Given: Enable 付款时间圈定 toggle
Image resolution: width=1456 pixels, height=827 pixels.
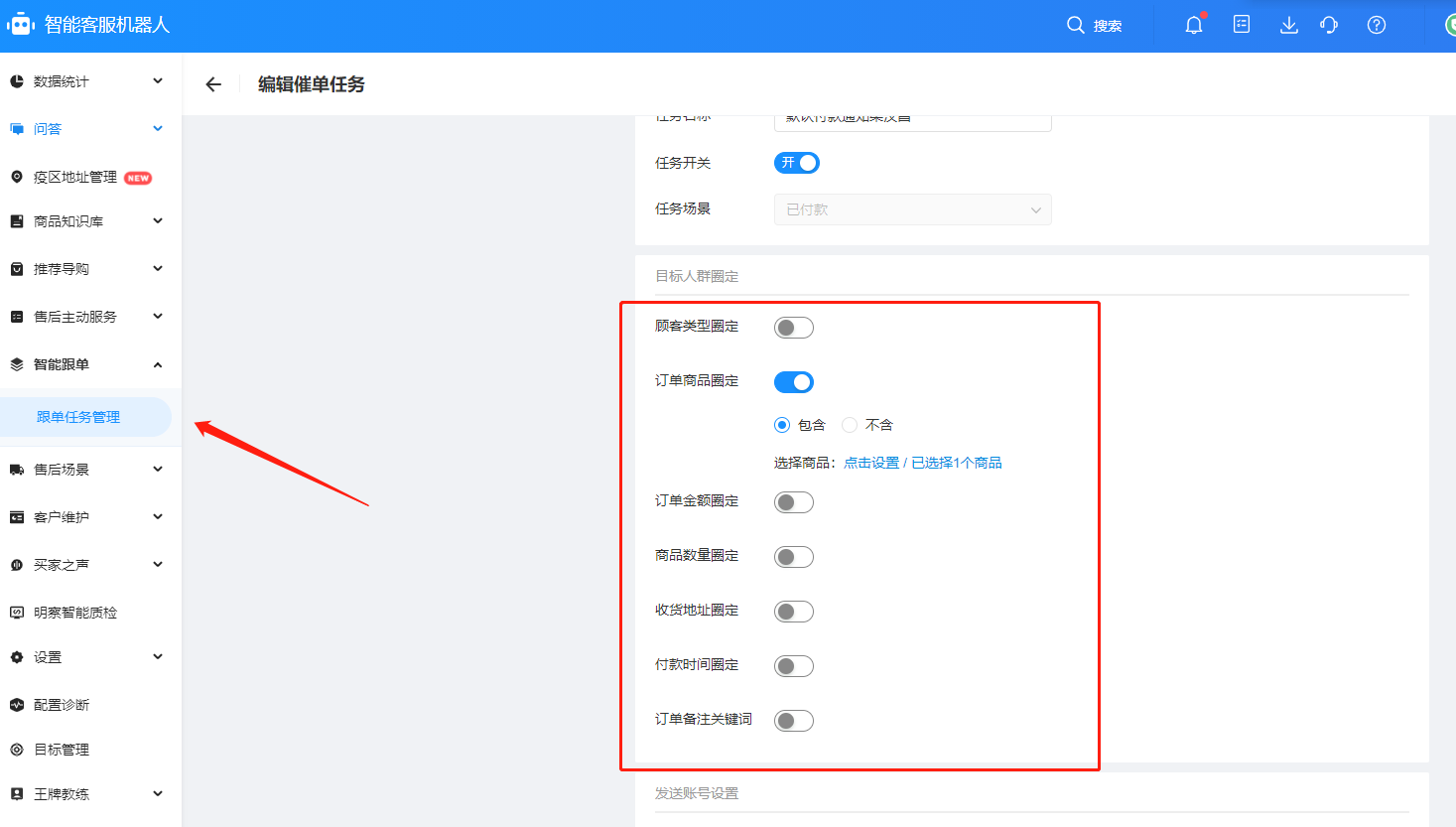Looking at the screenshot, I should pos(794,666).
